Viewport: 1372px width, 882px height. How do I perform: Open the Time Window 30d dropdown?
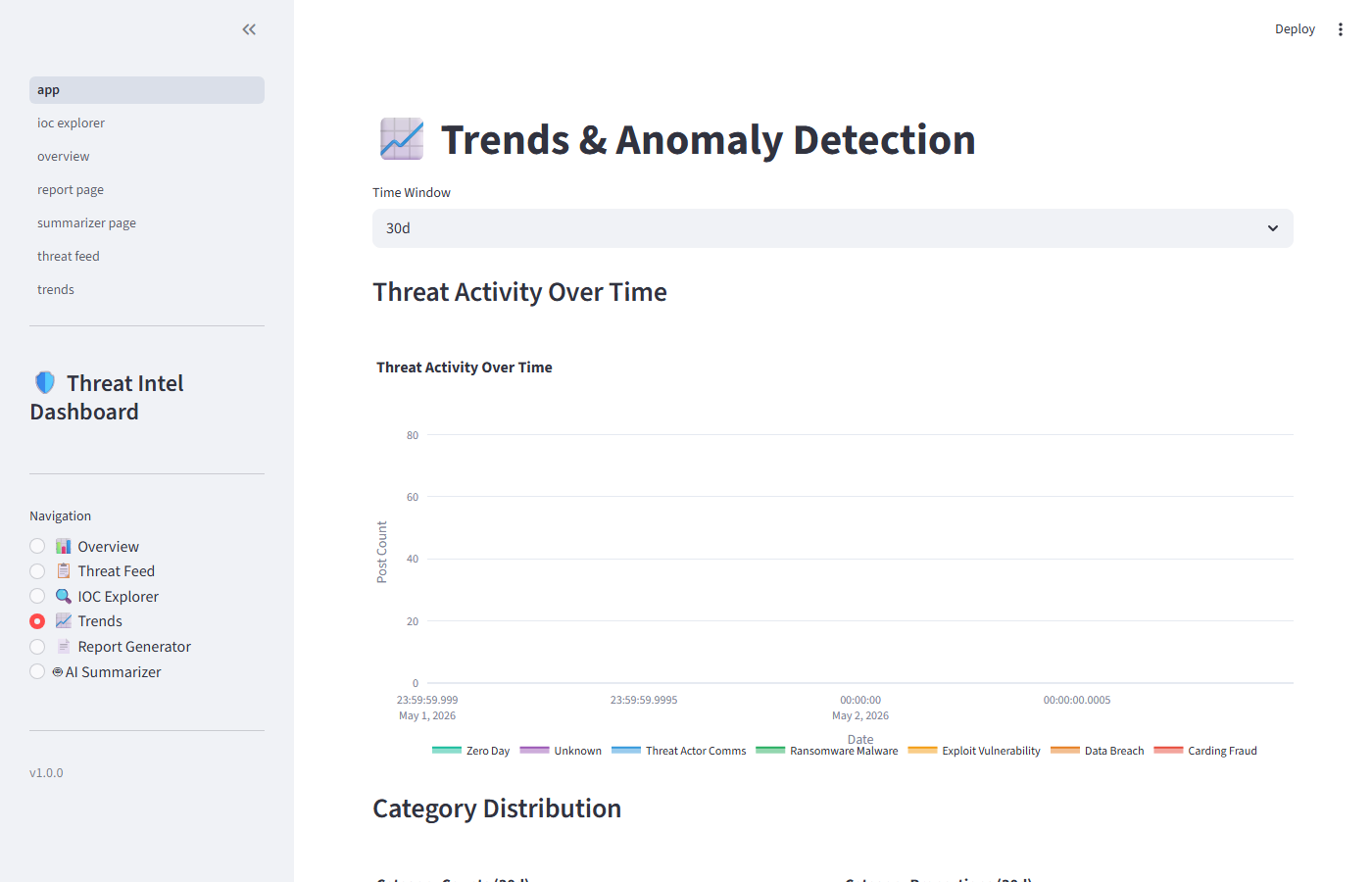pos(833,228)
